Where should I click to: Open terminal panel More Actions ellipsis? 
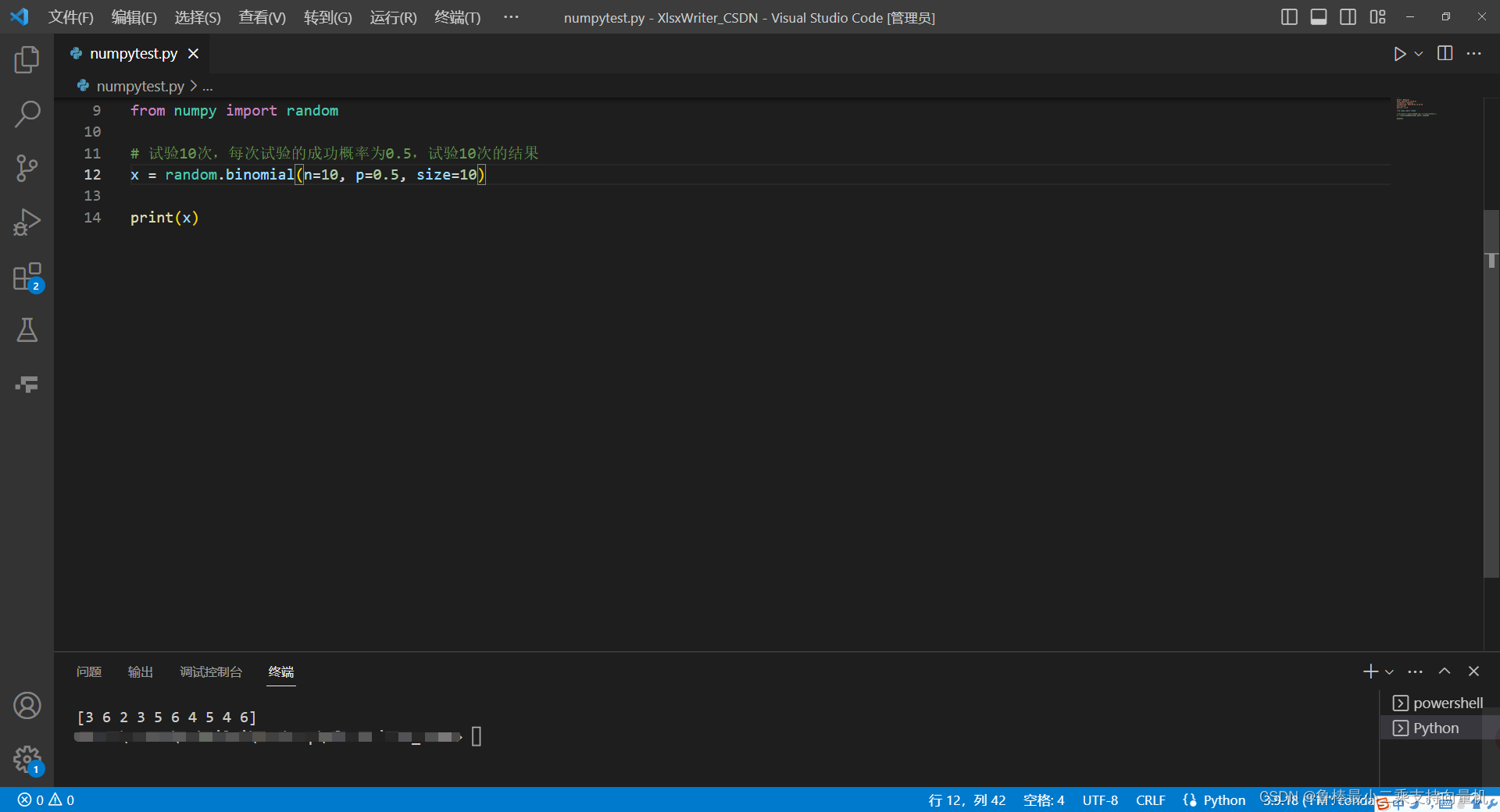[1416, 671]
